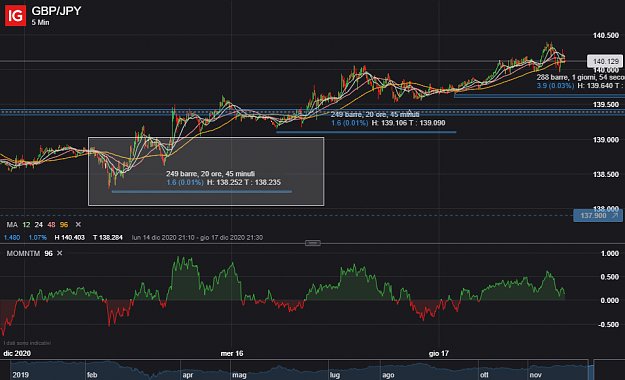Screen dimensions: 625x380
Task: Select the orange MA 96 period value
Action: (64, 225)
